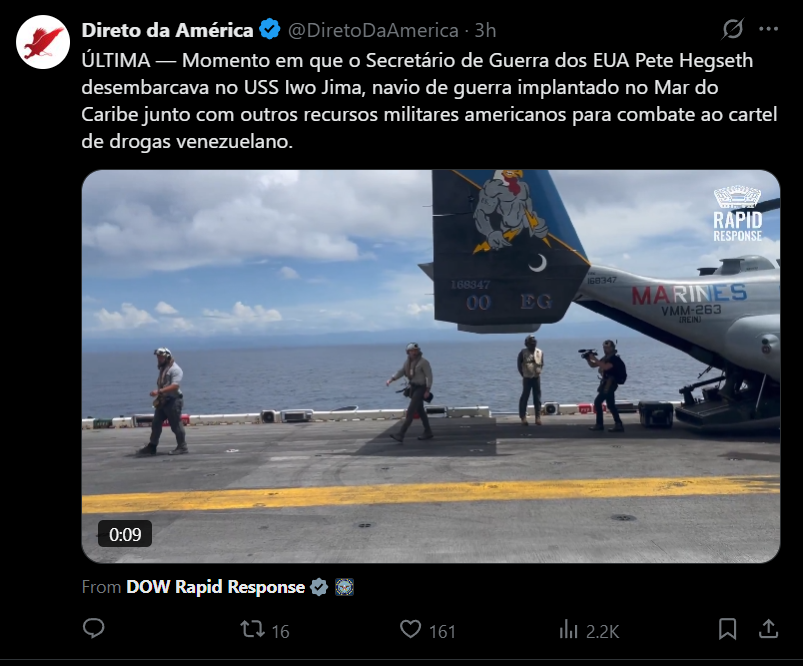Click the retweet count 16
This screenshot has width=803, height=666.
280,631
